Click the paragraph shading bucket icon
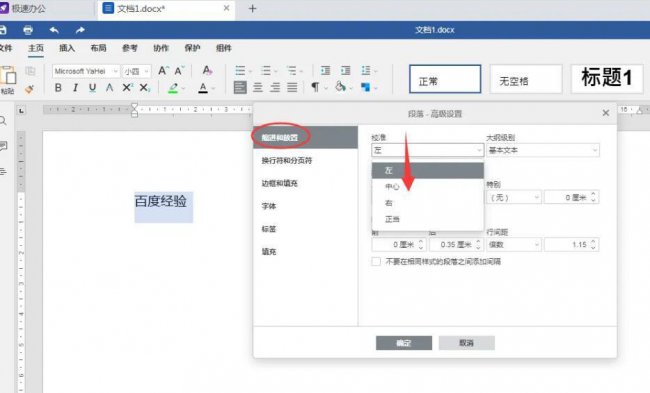The width and height of the screenshot is (650, 393). point(340,87)
